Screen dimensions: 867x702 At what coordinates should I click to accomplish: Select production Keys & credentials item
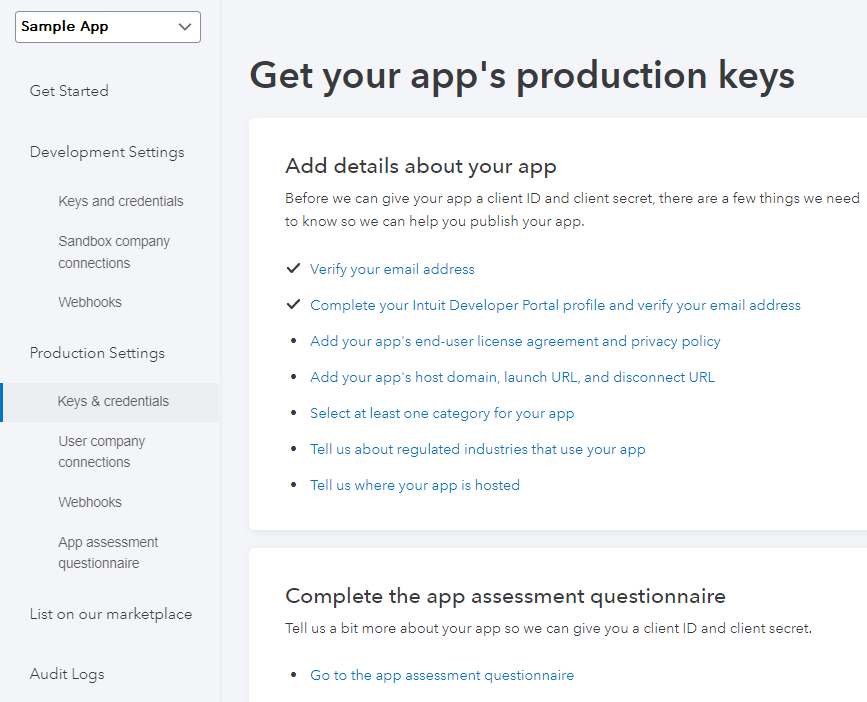coord(113,401)
